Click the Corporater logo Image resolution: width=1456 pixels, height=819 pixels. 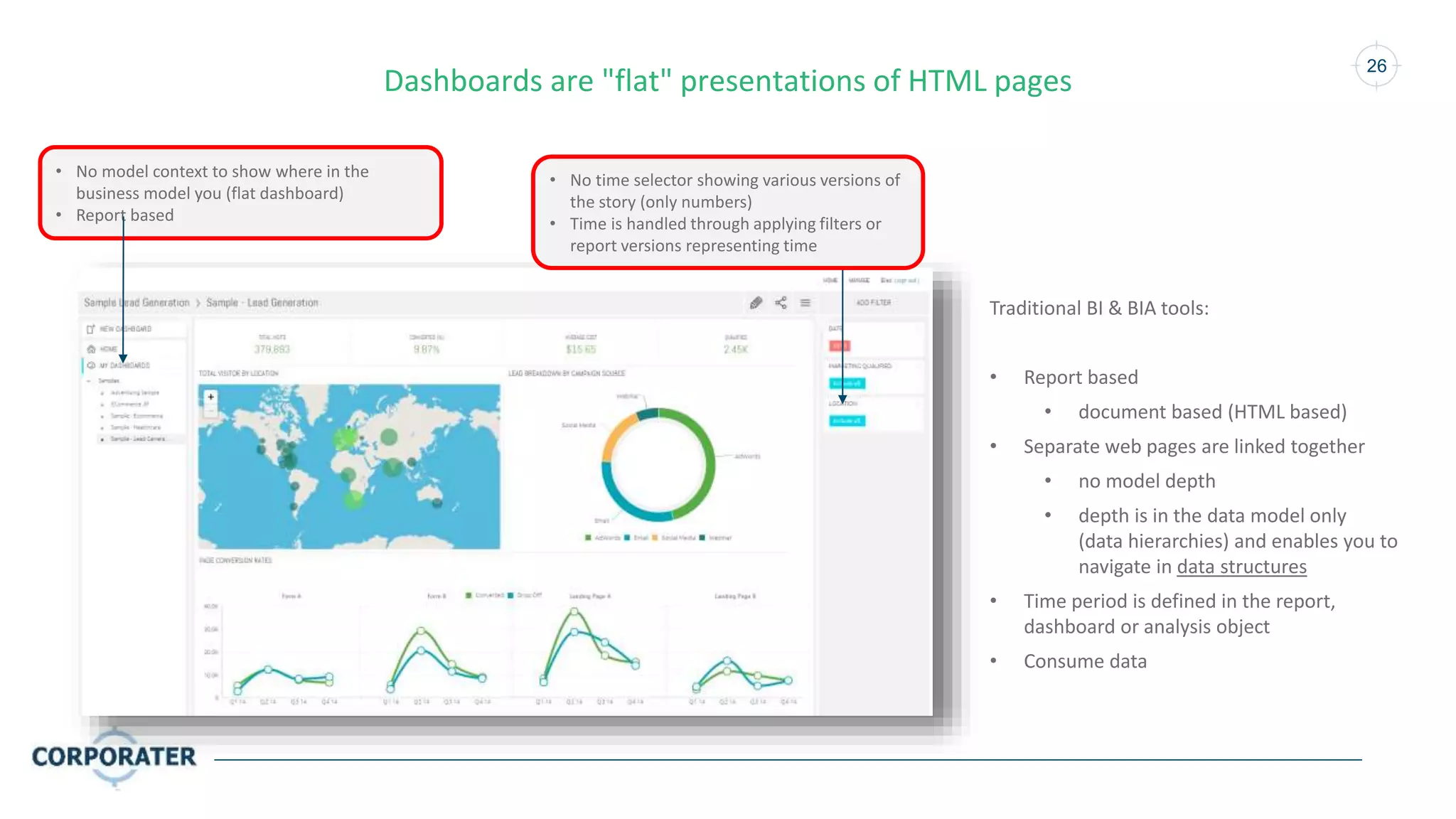tap(114, 757)
